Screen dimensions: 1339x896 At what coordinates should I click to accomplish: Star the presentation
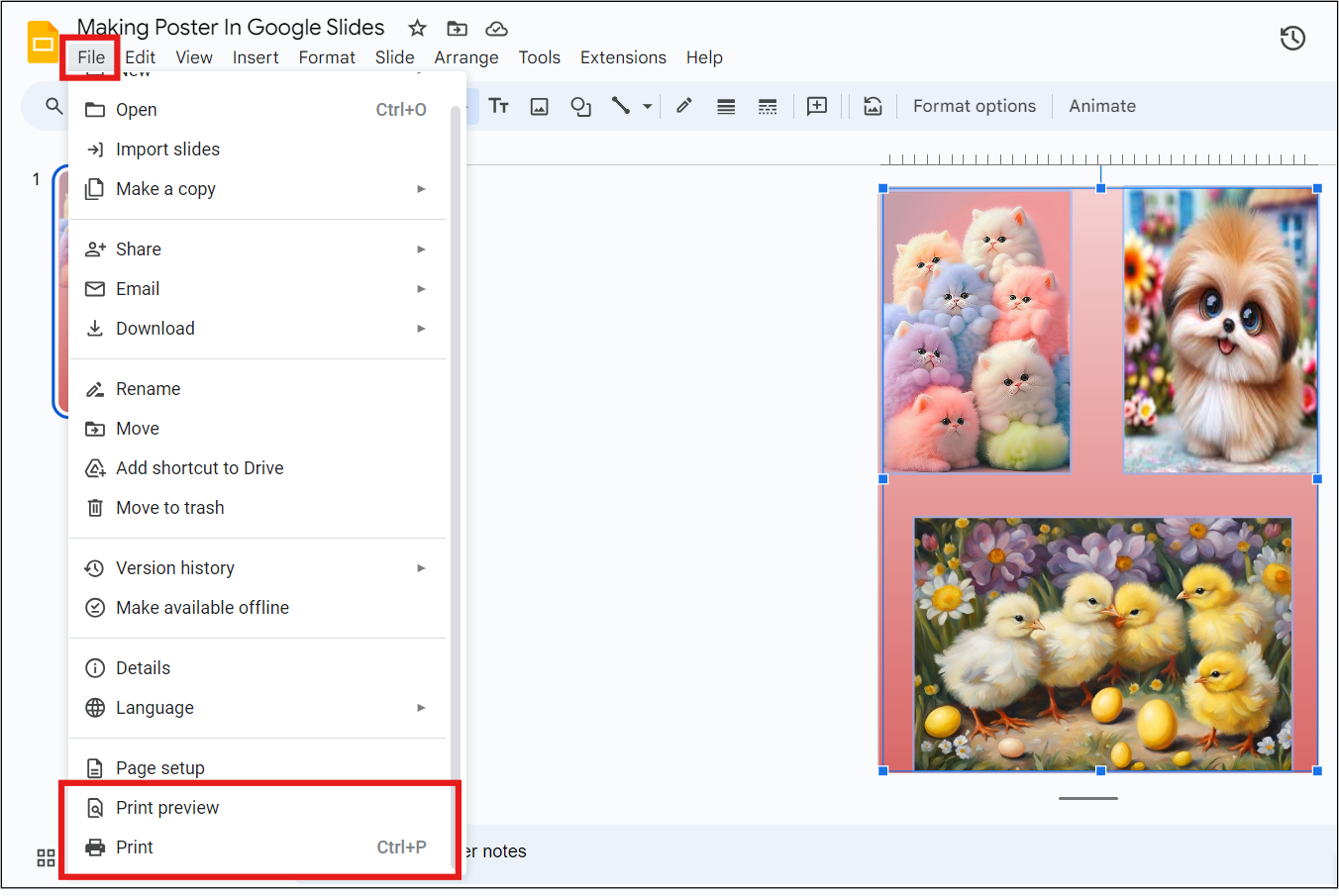pyautogui.click(x=417, y=28)
